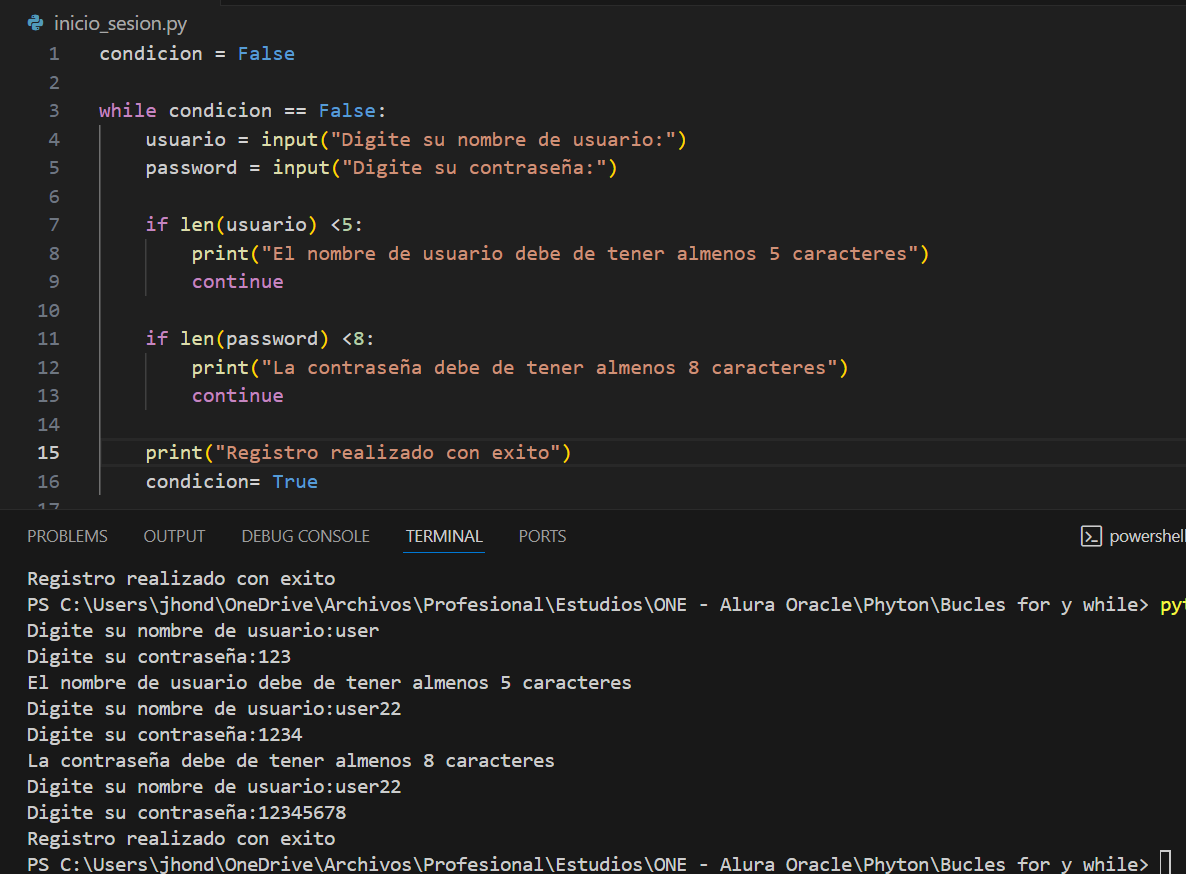Image resolution: width=1186 pixels, height=874 pixels.
Task: Open the OUTPUT panel tab
Action: pyautogui.click(x=174, y=536)
